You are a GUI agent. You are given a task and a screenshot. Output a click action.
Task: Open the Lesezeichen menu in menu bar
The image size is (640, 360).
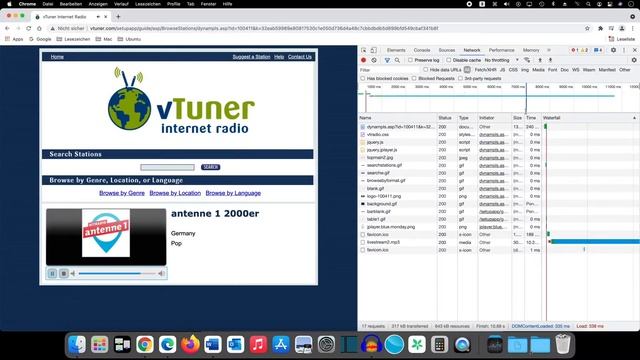(148, 4)
